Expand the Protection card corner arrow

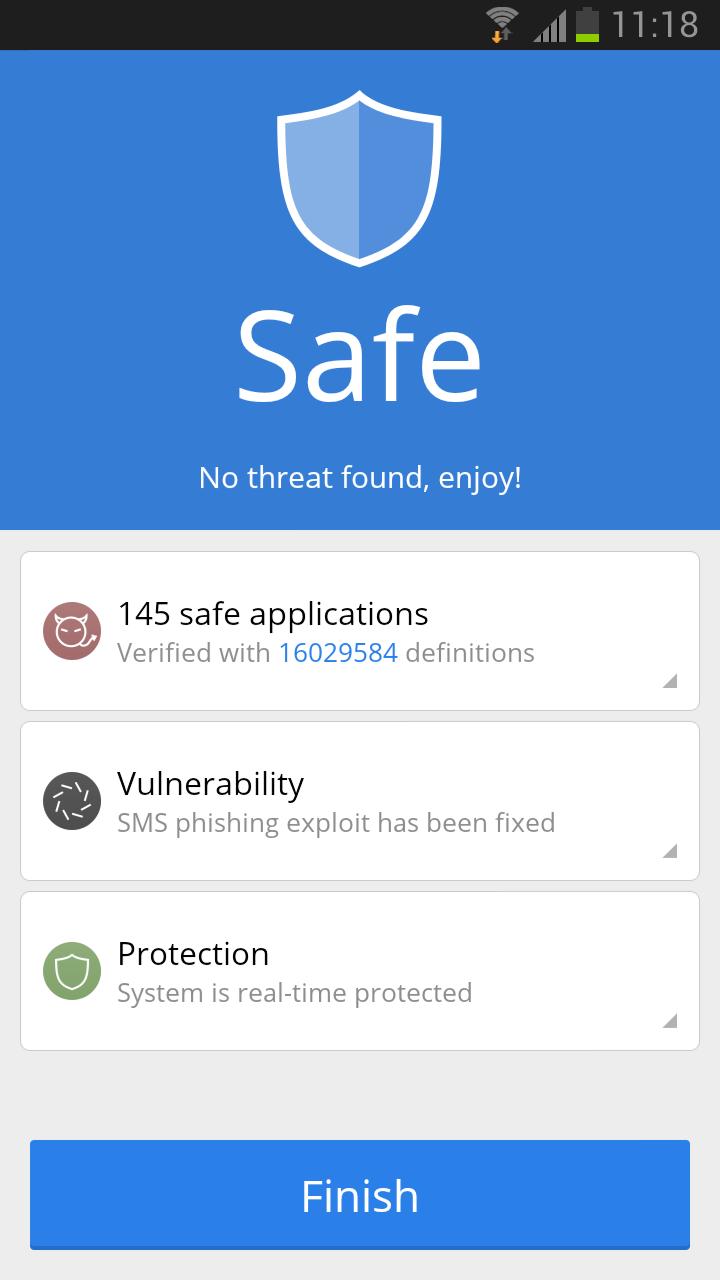(670, 1021)
